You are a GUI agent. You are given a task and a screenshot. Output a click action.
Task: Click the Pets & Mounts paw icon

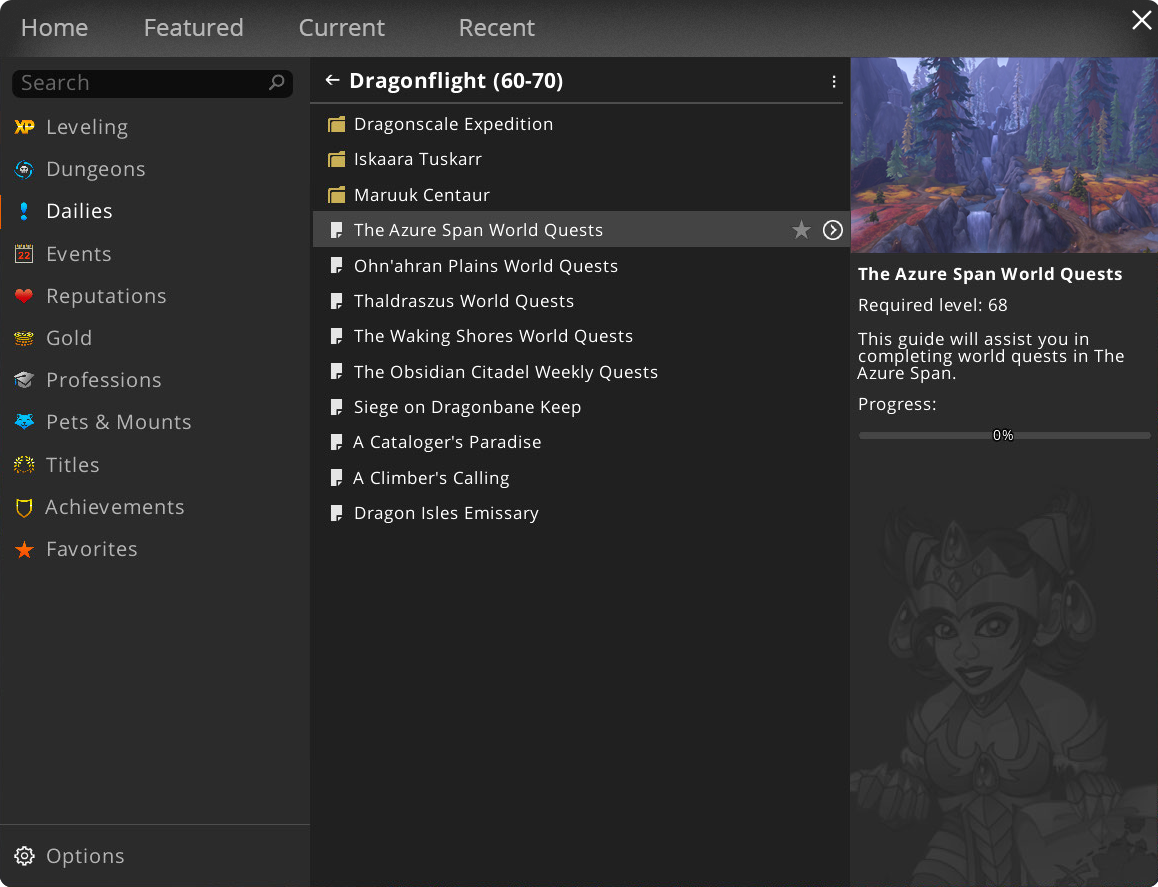pos(24,422)
